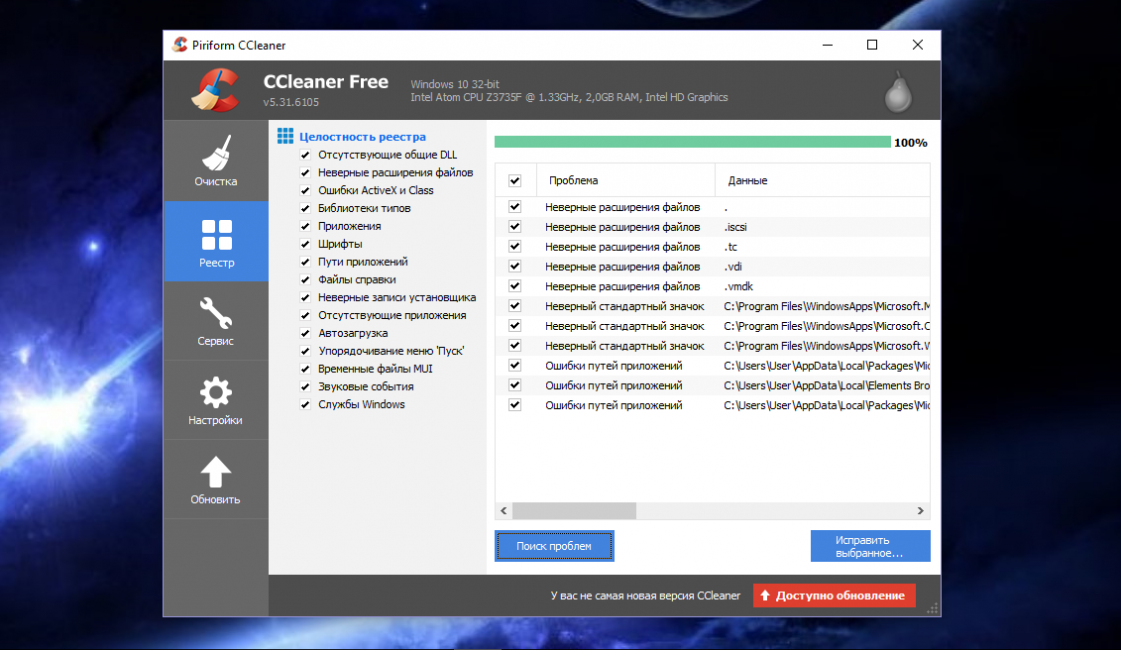Disable the Библиотеки типов checkbox
Screen dimensions: 1121x650
click(x=305, y=209)
